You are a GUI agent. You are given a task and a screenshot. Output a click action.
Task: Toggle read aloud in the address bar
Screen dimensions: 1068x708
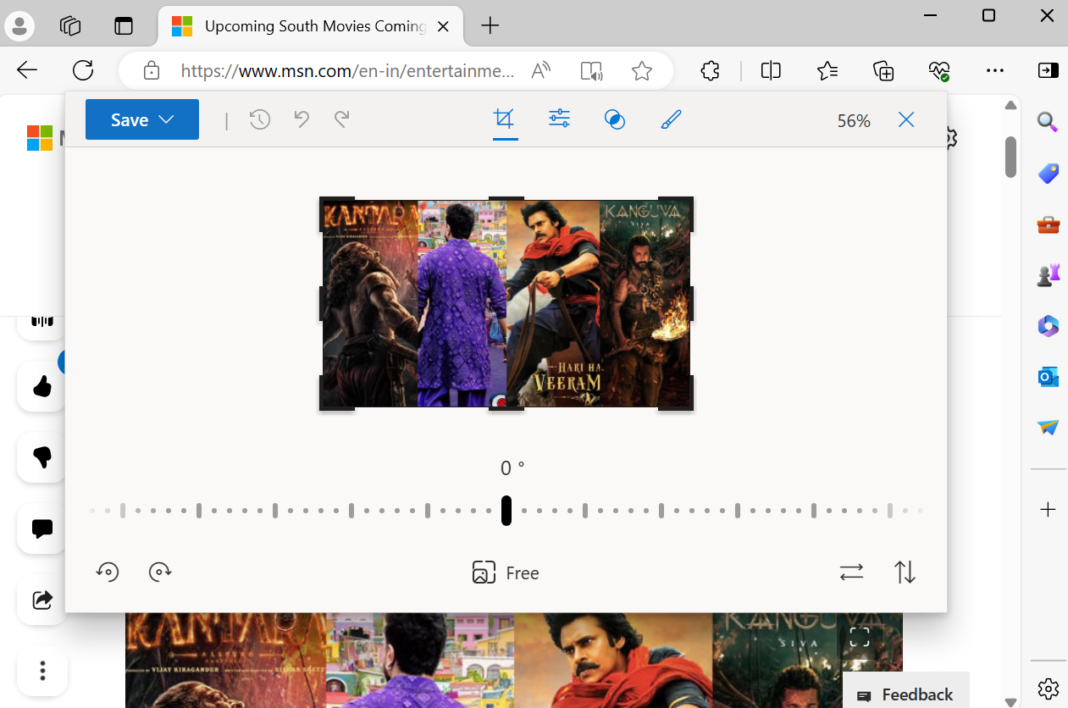coord(591,71)
